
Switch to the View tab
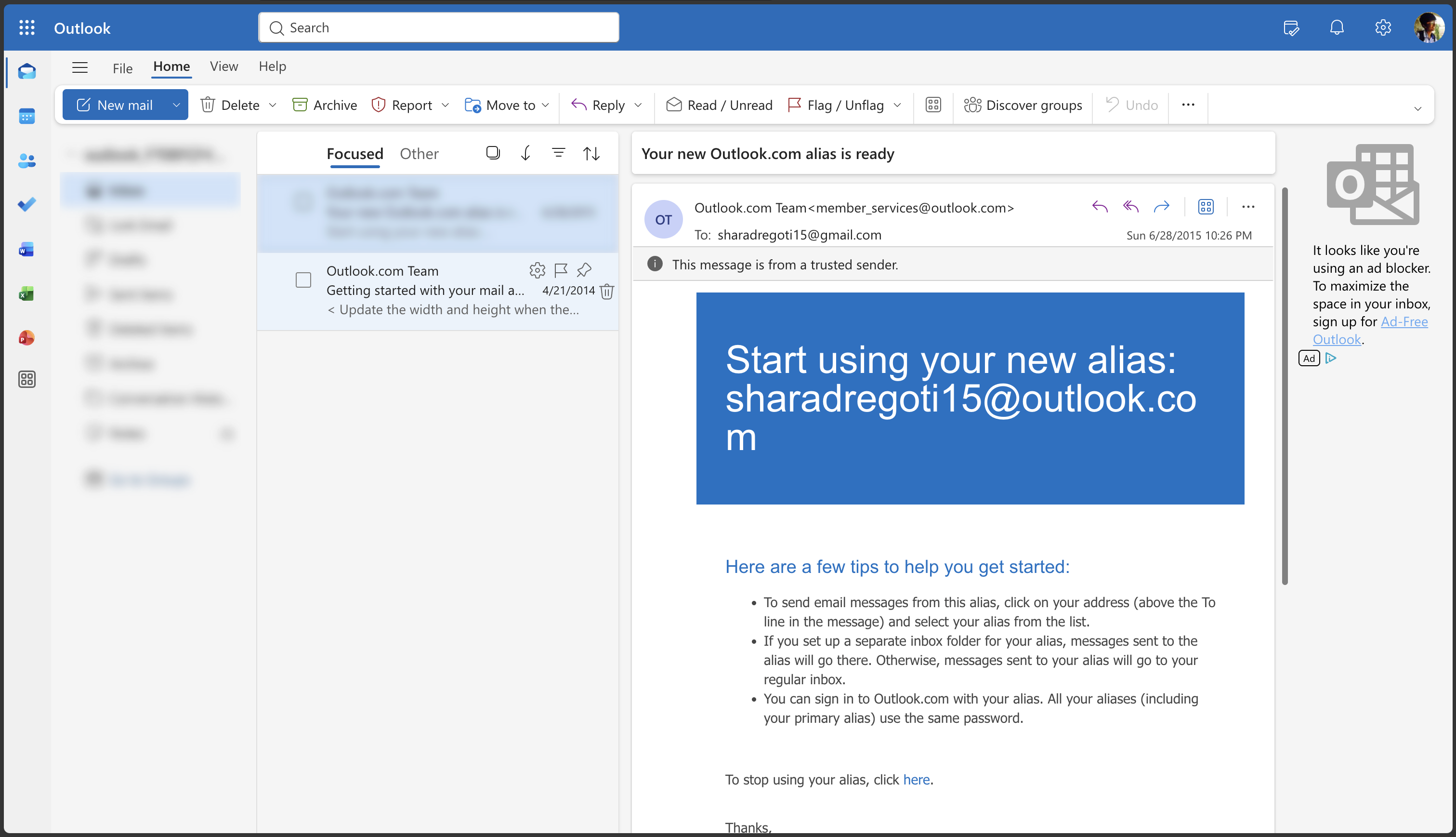[223, 66]
